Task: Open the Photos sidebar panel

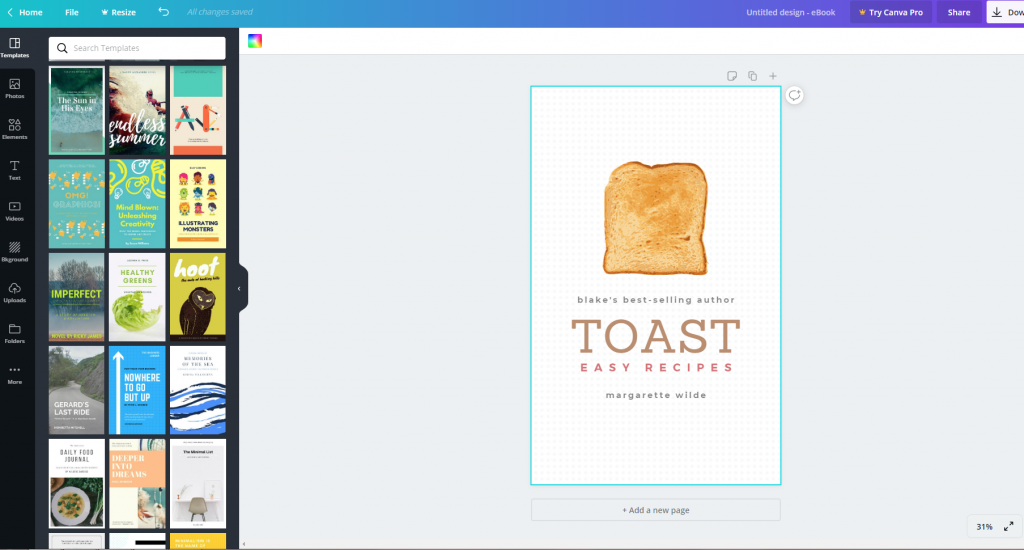Action: pyautogui.click(x=14, y=89)
